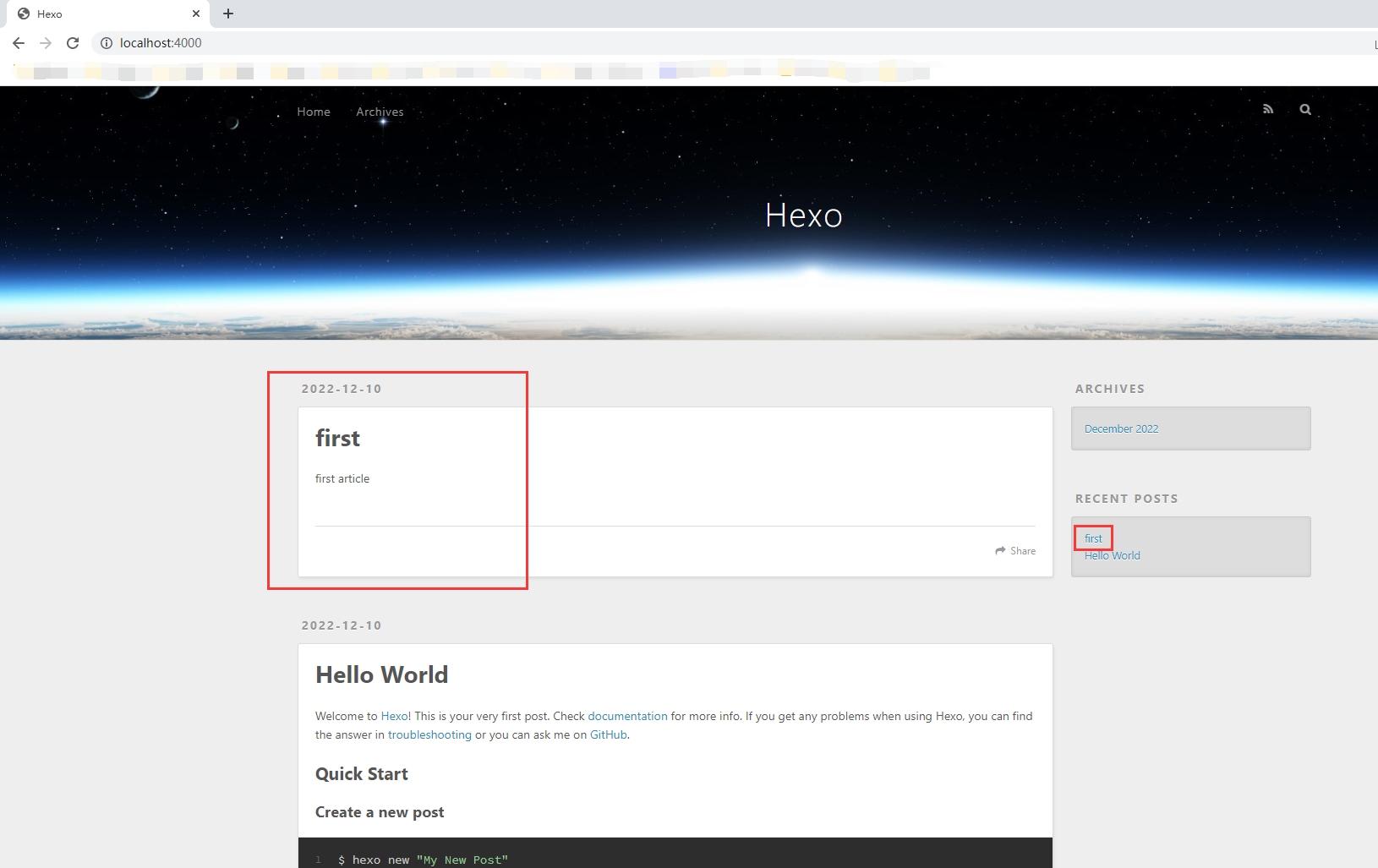Open the RSS feed icon in header
This screenshot has height=868, width=1378.
pos(1268,109)
